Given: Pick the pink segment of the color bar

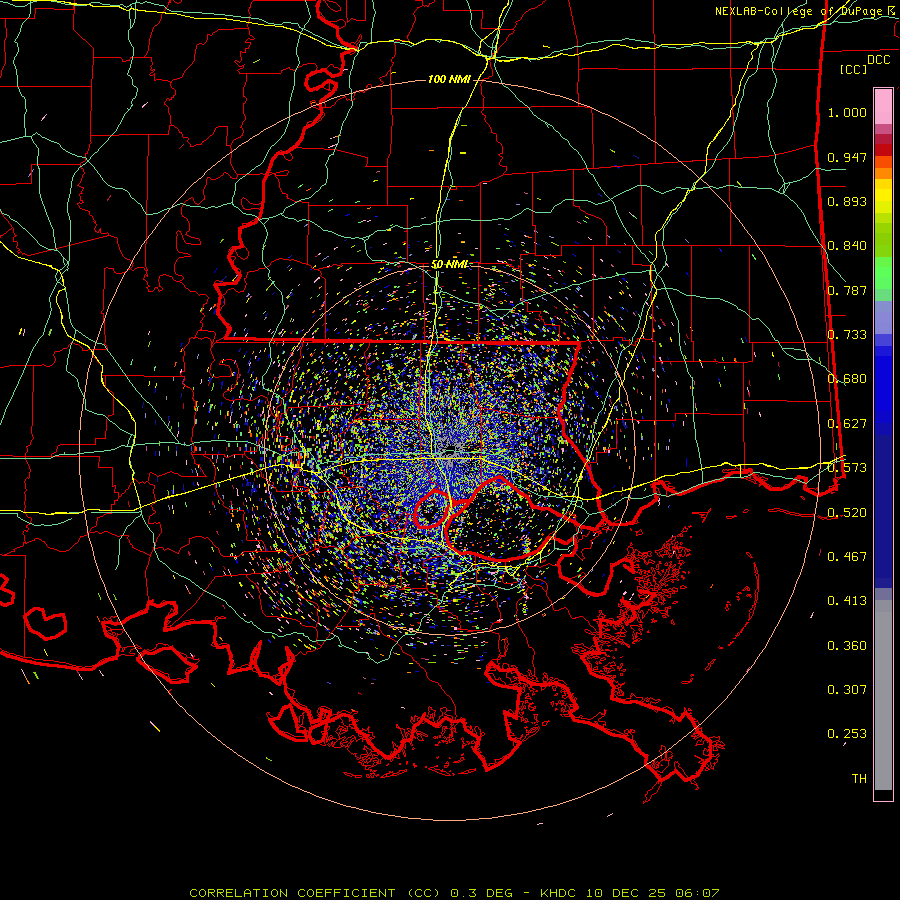Looking at the screenshot, I should [x=883, y=107].
